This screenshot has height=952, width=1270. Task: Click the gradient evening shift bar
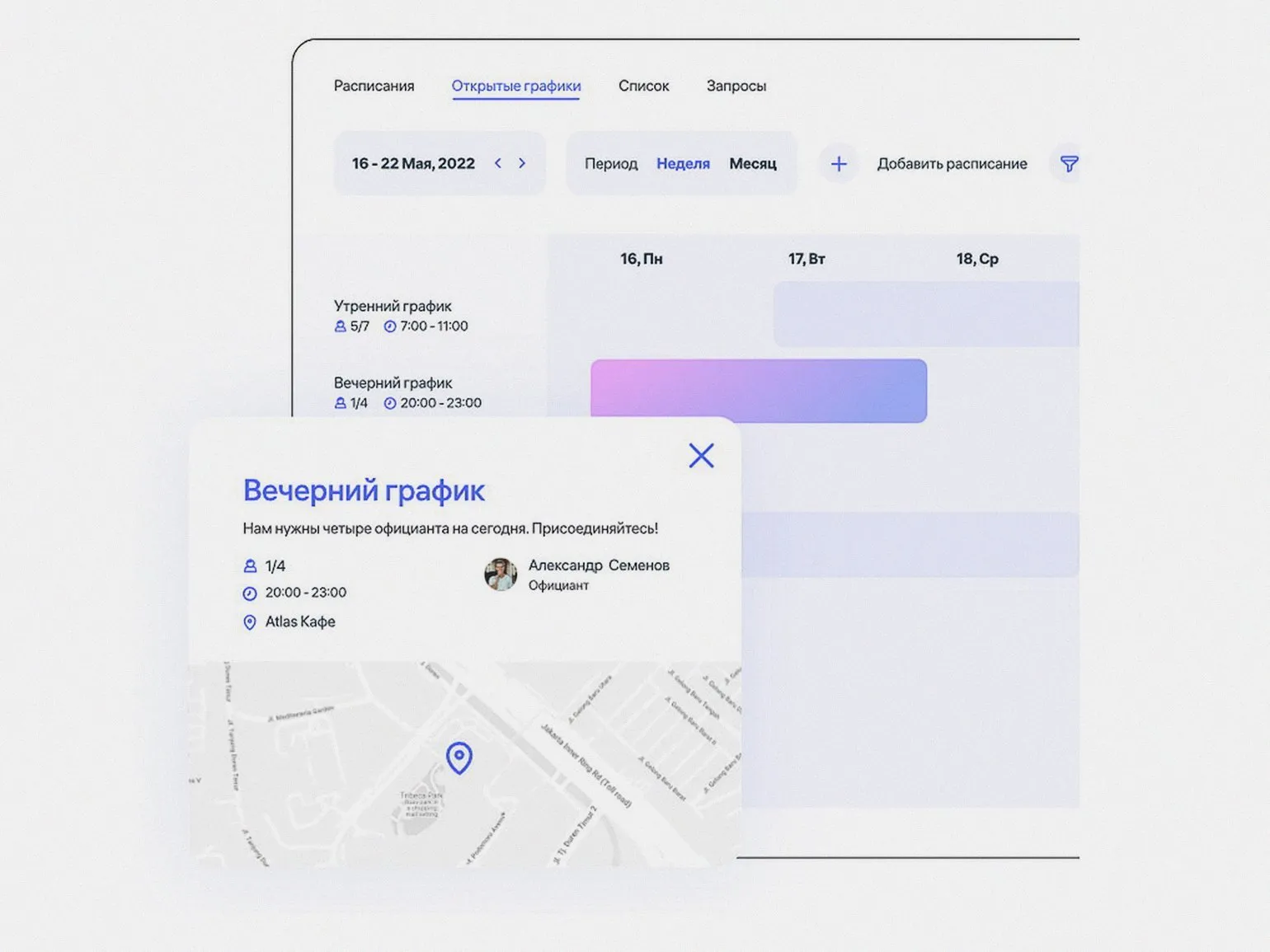click(x=758, y=390)
